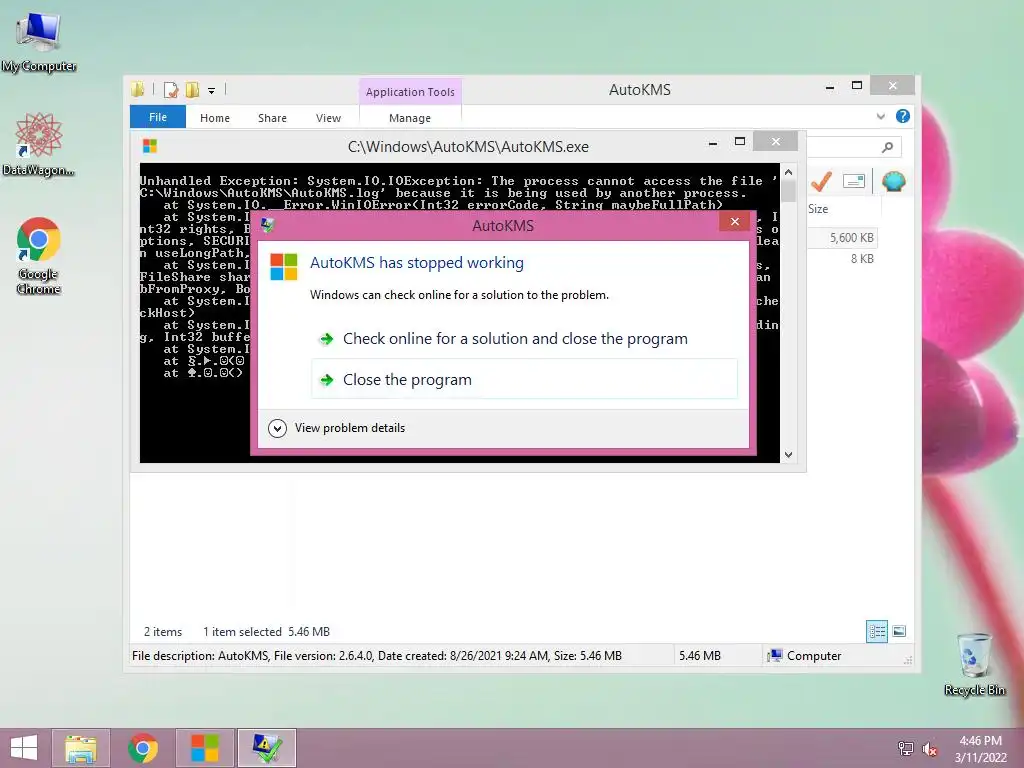Open the Manage ribbon tab
The height and width of the screenshot is (768, 1024).
click(410, 118)
